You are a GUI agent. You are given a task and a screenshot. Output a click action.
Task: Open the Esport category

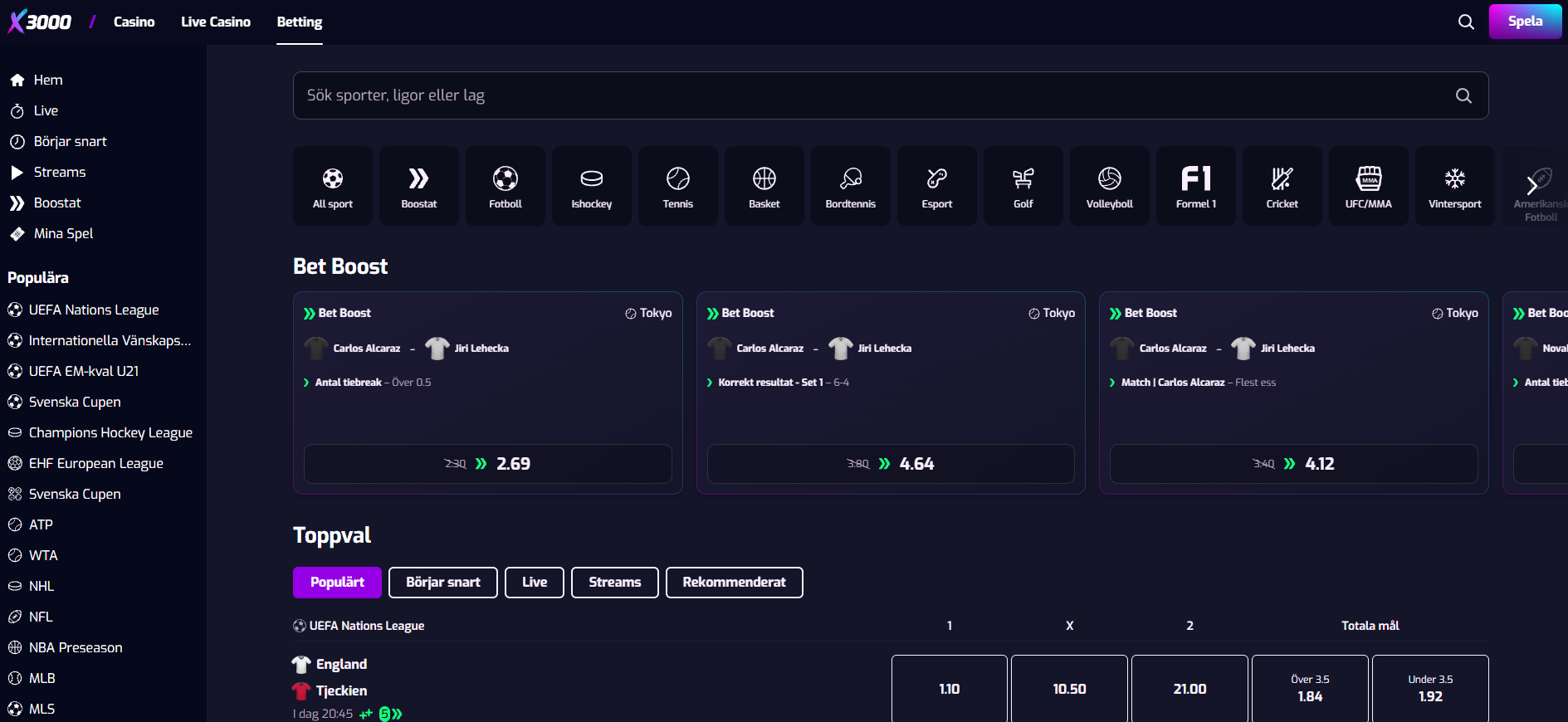tap(937, 186)
